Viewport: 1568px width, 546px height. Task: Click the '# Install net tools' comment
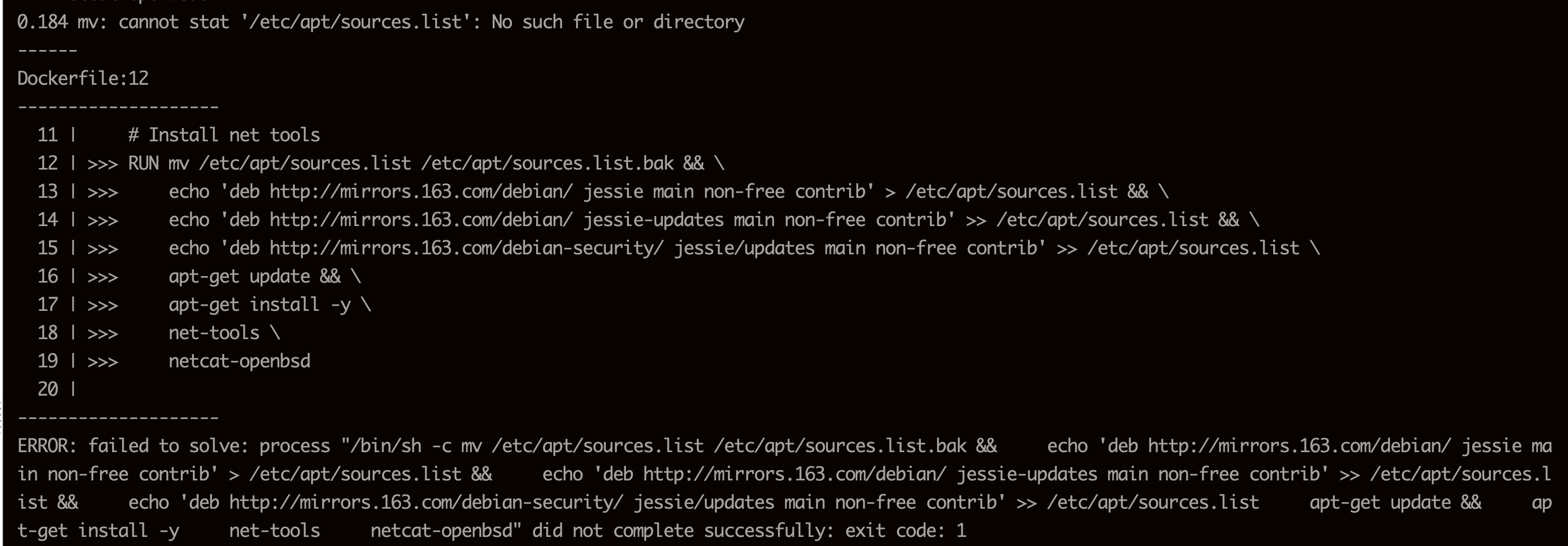[224, 135]
